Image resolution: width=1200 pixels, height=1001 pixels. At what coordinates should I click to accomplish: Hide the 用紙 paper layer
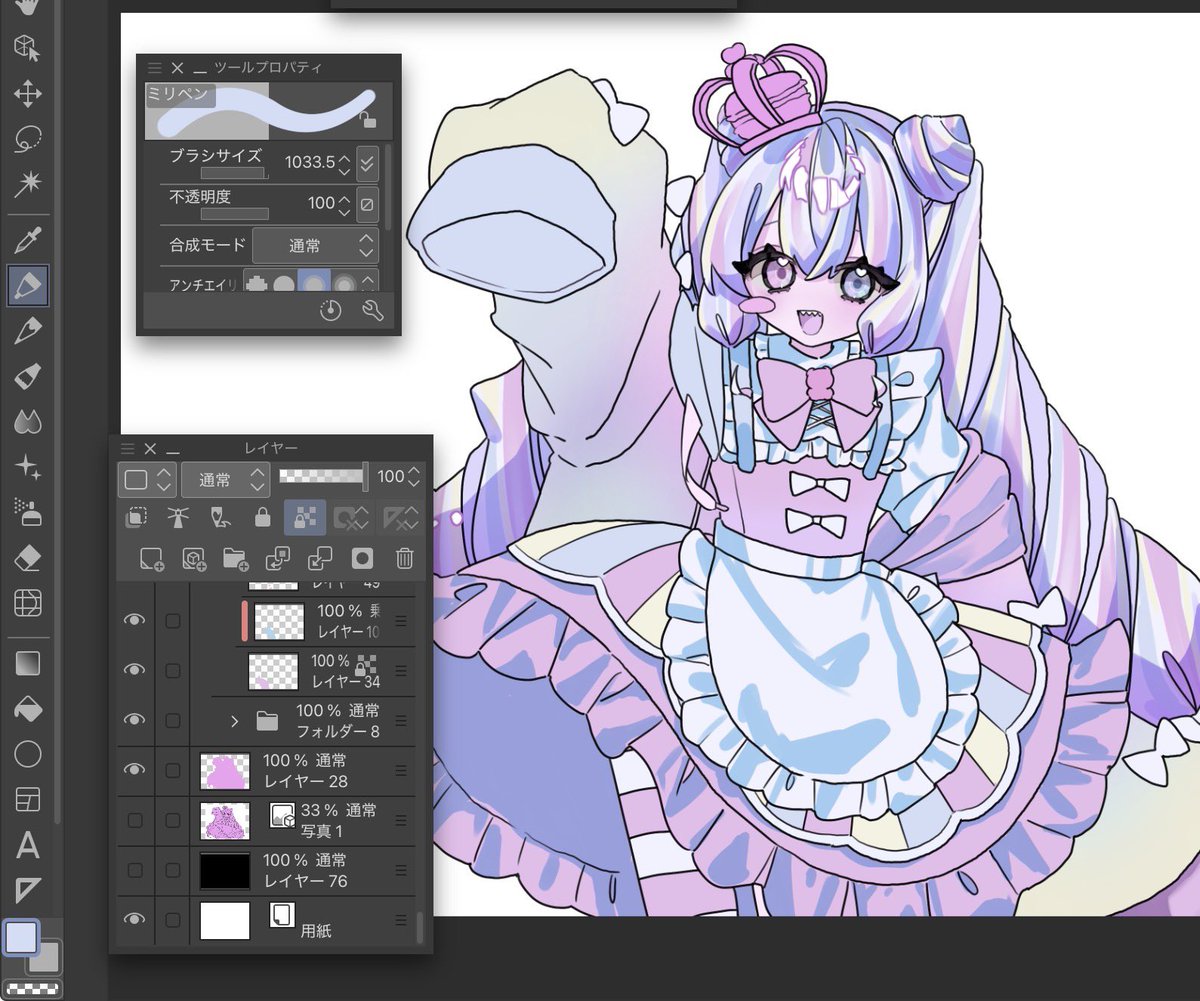pyautogui.click(x=134, y=920)
